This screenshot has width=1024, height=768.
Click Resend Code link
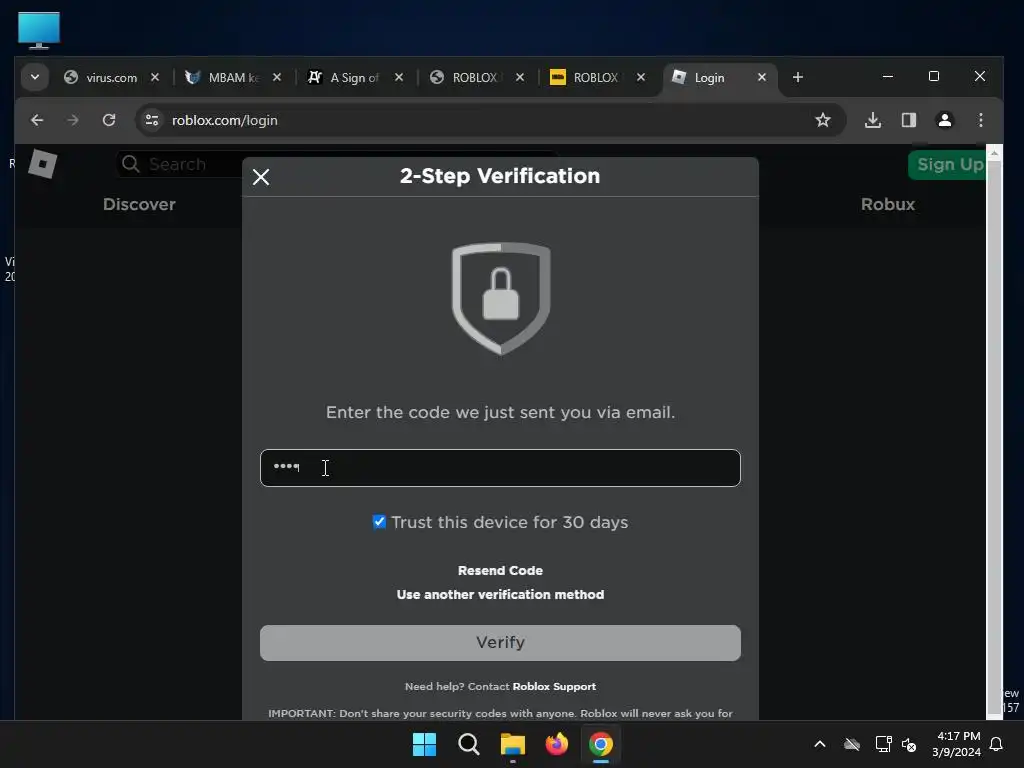pos(500,570)
